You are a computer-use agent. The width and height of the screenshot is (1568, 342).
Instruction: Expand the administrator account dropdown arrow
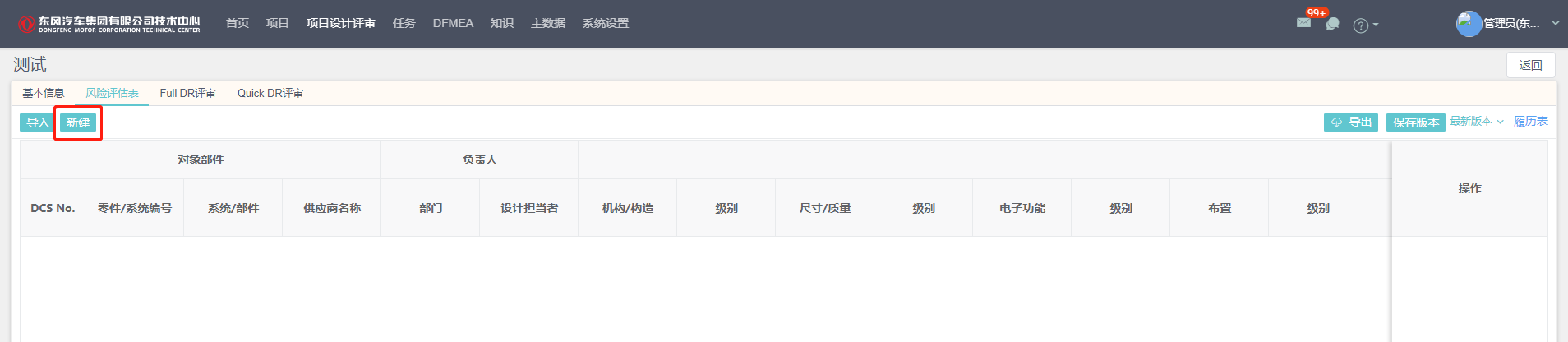(x=1556, y=23)
